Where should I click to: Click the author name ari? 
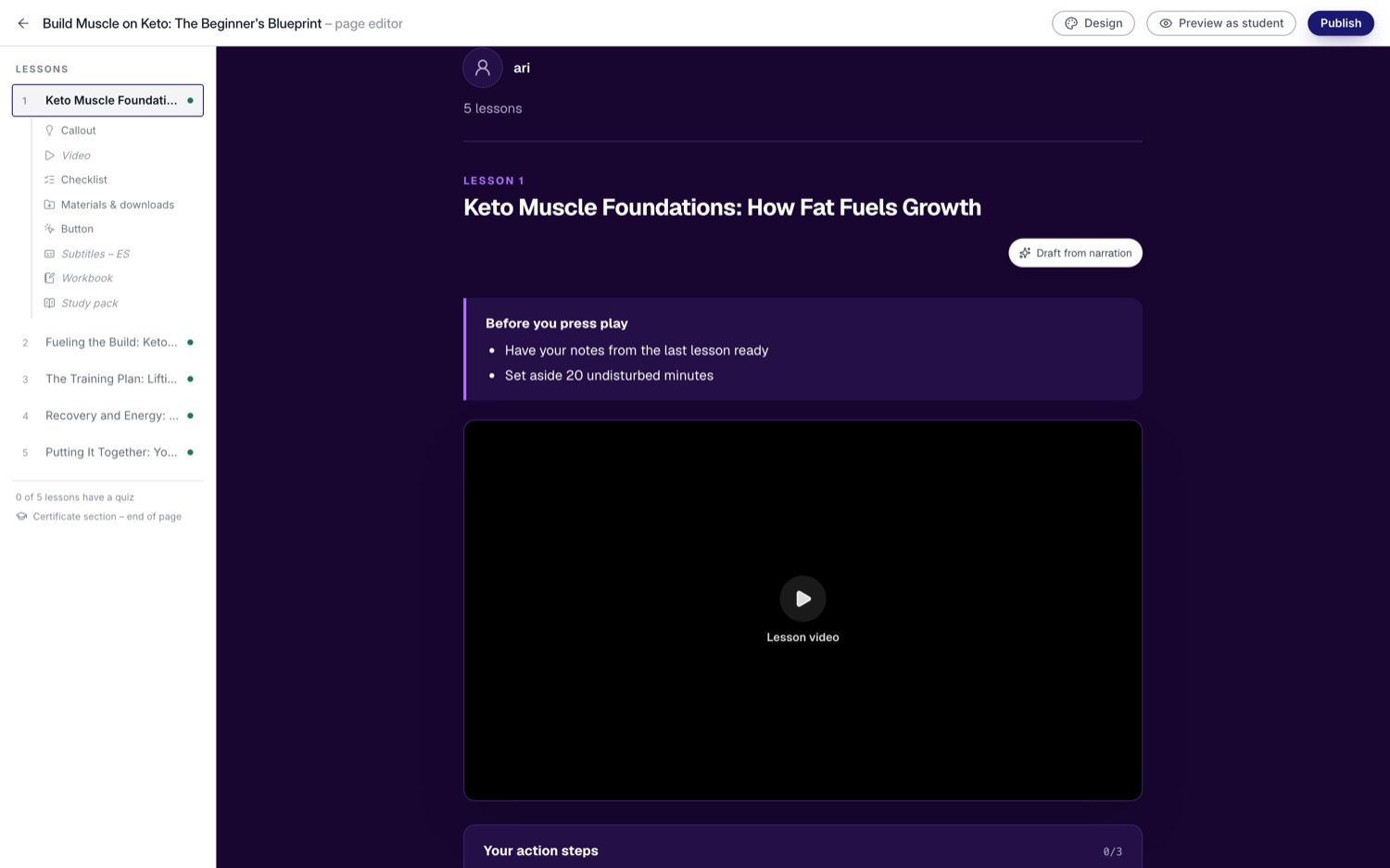522,68
